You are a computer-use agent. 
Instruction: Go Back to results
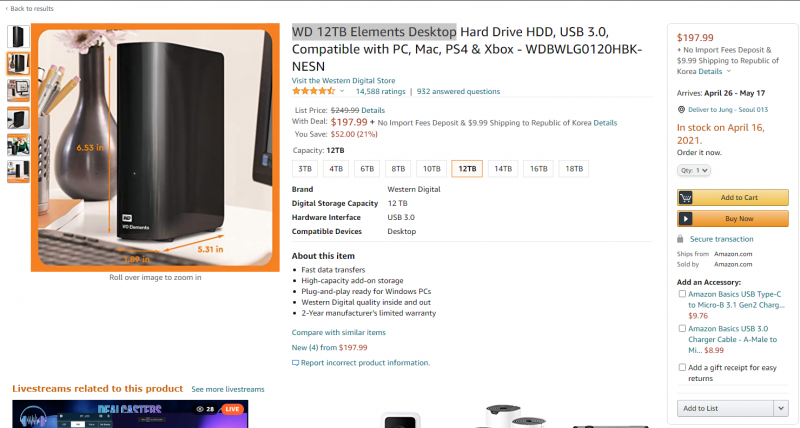pos(30,8)
